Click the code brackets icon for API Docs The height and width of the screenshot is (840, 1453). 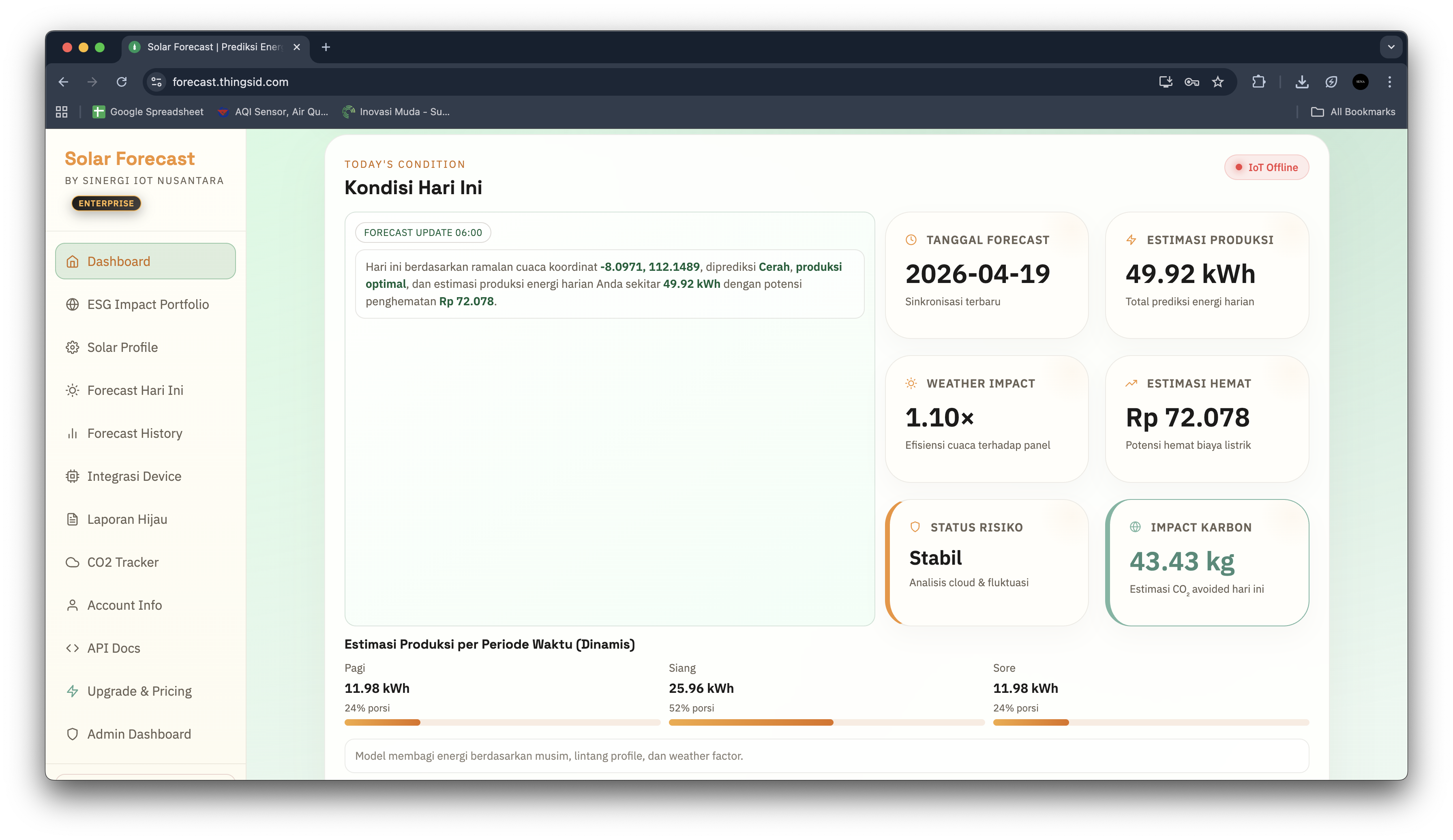click(72, 648)
